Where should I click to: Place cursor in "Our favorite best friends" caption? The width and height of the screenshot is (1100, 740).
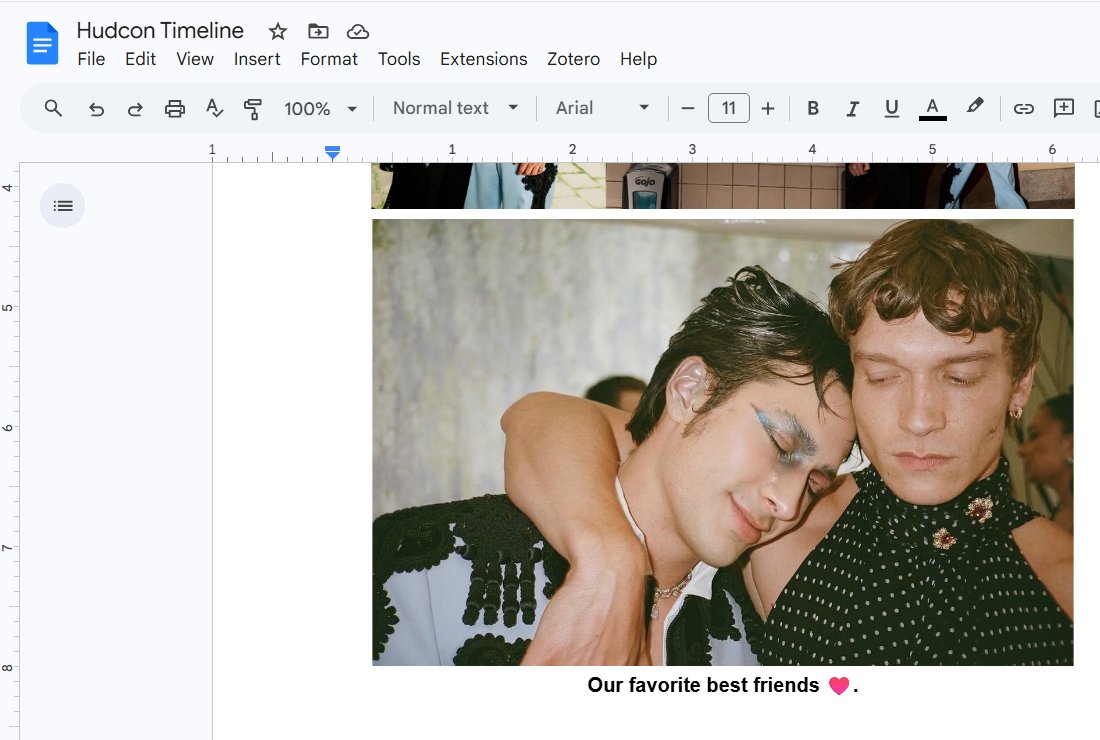pyautogui.click(x=703, y=685)
